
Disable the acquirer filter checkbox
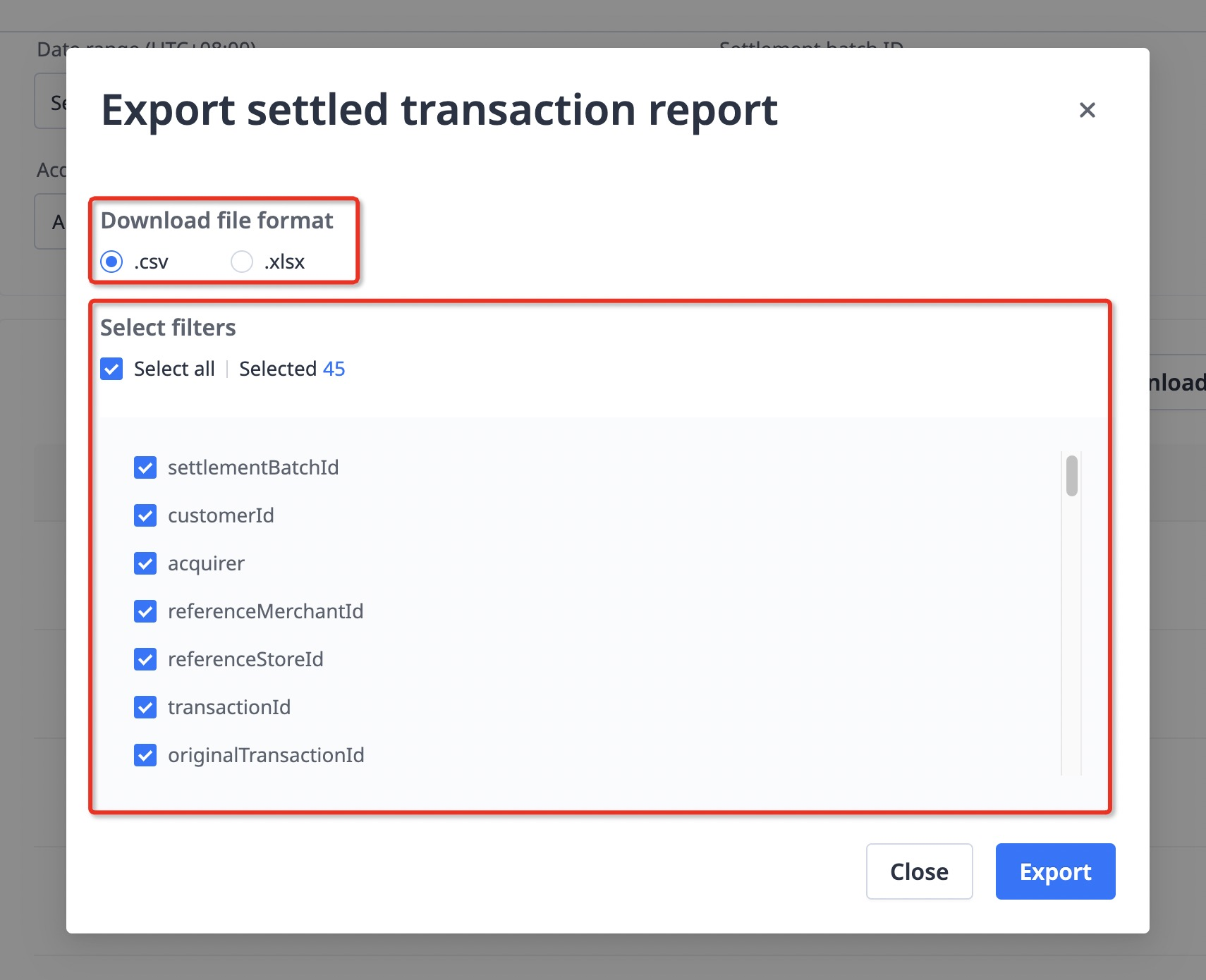[145, 563]
